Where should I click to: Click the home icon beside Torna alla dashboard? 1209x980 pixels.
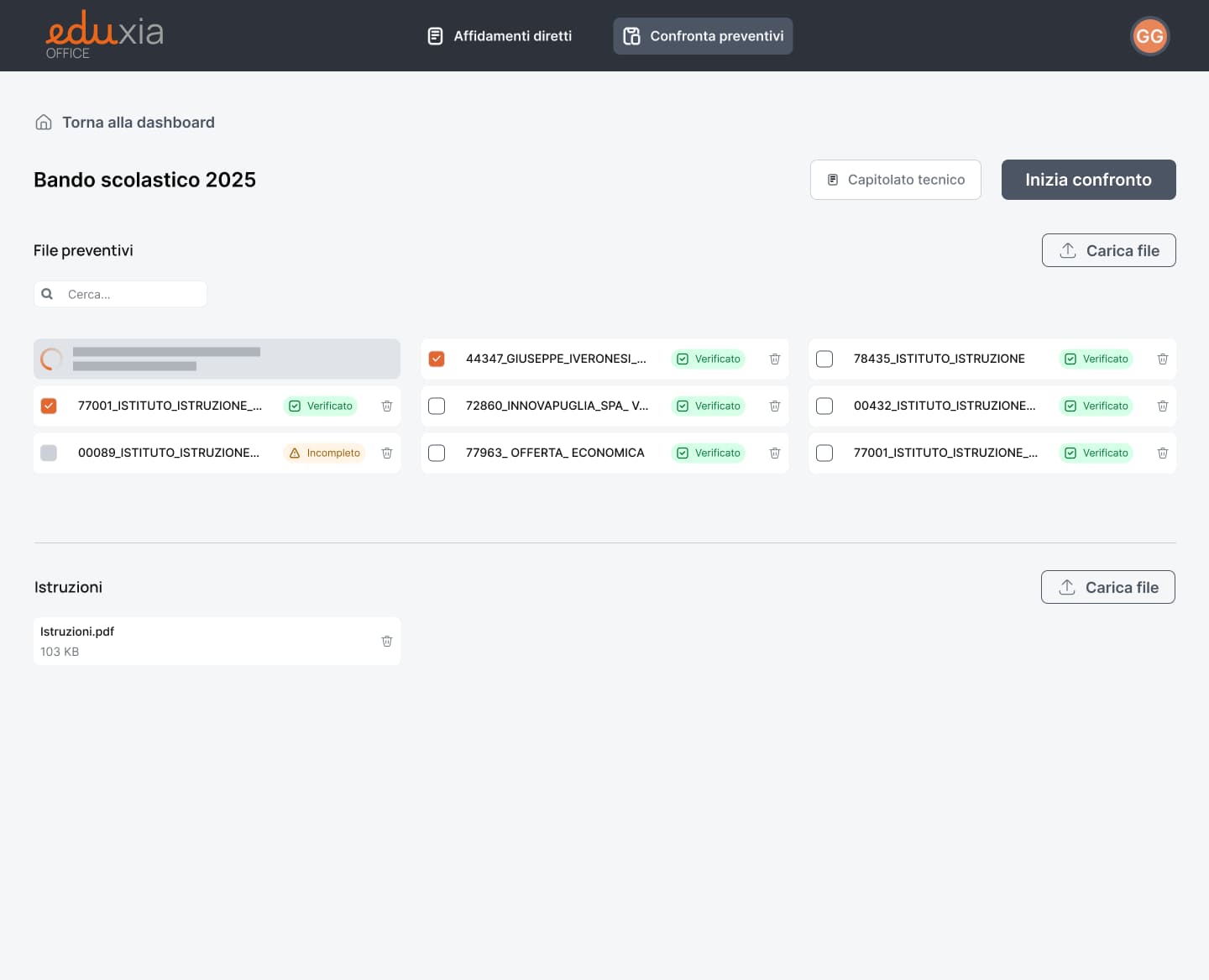coord(44,123)
